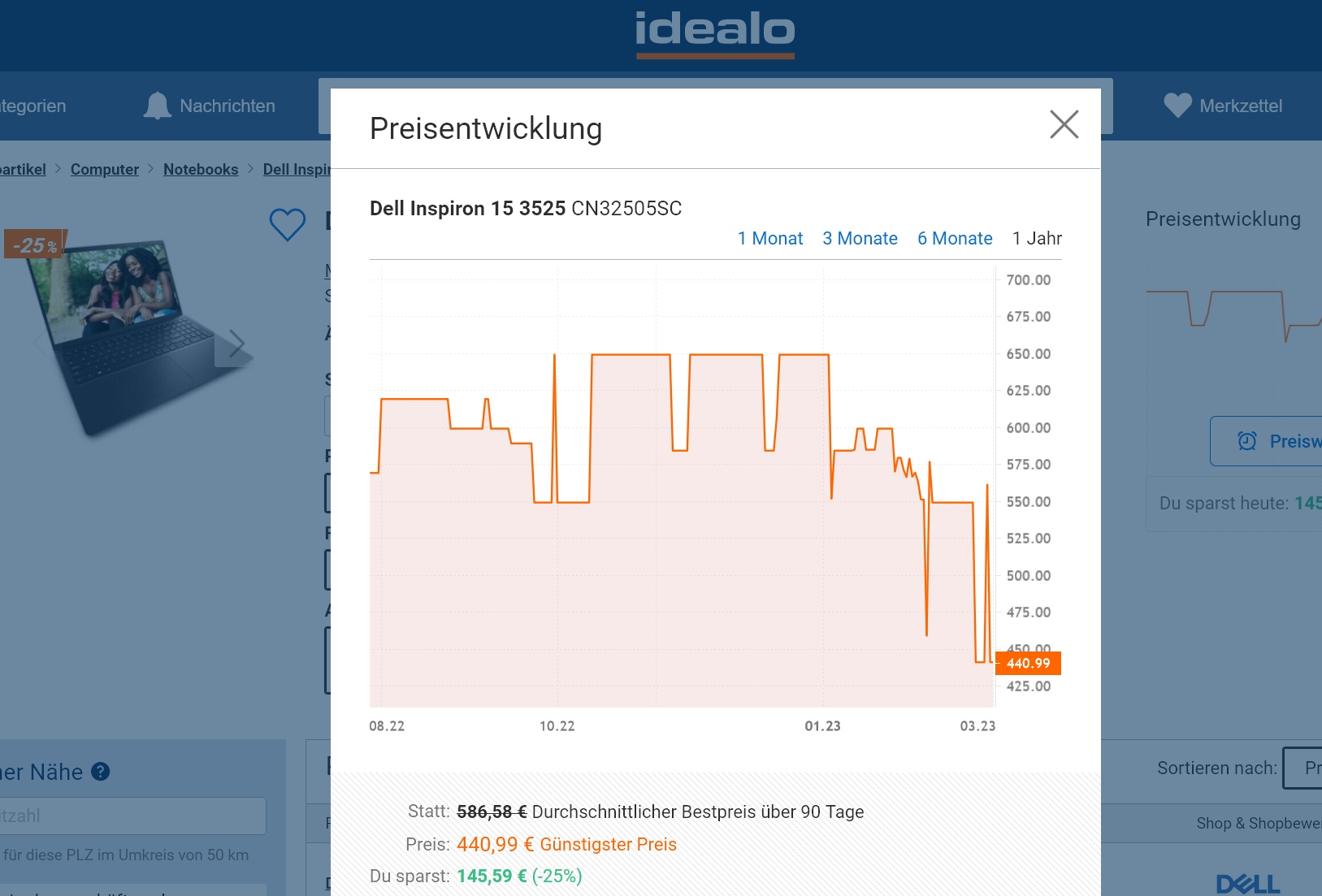Open Computer breadcrumb link
1322x896 pixels.
click(x=104, y=169)
